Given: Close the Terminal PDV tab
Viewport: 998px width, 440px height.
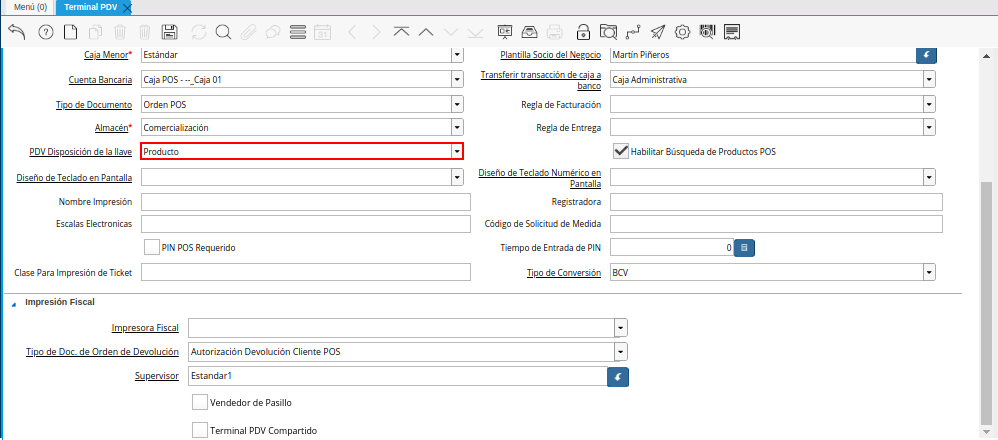Looking at the screenshot, I should tap(127, 8).
